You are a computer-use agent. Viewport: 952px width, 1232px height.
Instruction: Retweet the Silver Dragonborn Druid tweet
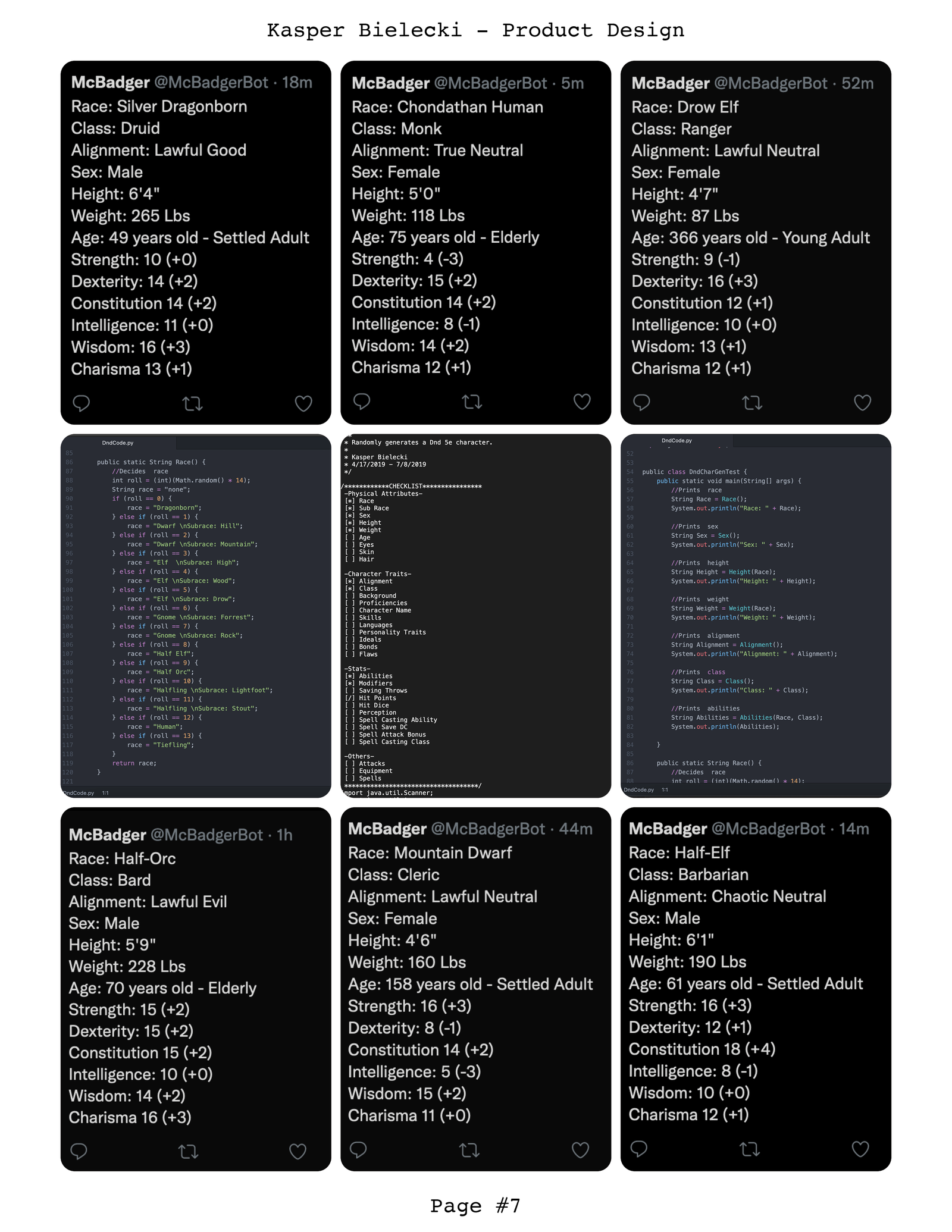192,405
